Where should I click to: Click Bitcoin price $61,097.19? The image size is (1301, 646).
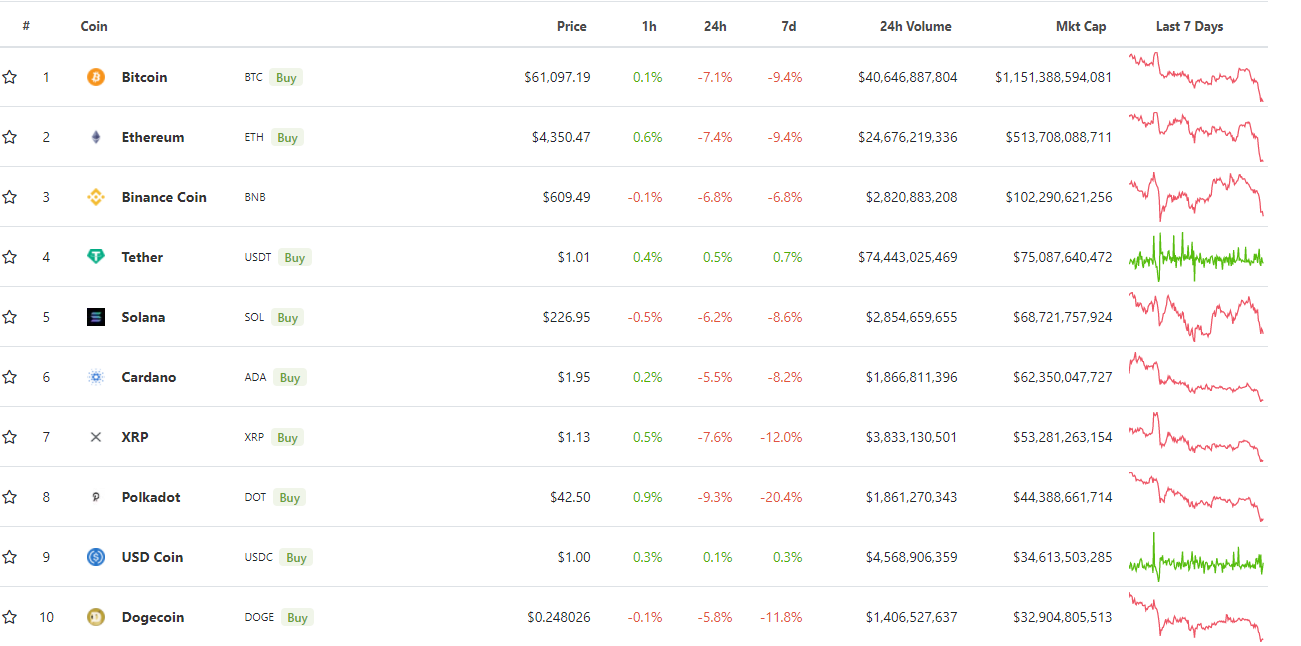point(557,77)
